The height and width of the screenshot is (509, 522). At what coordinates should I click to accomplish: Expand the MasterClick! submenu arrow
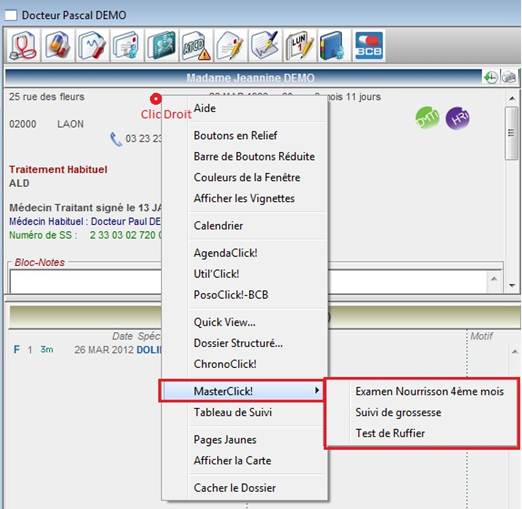317,390
